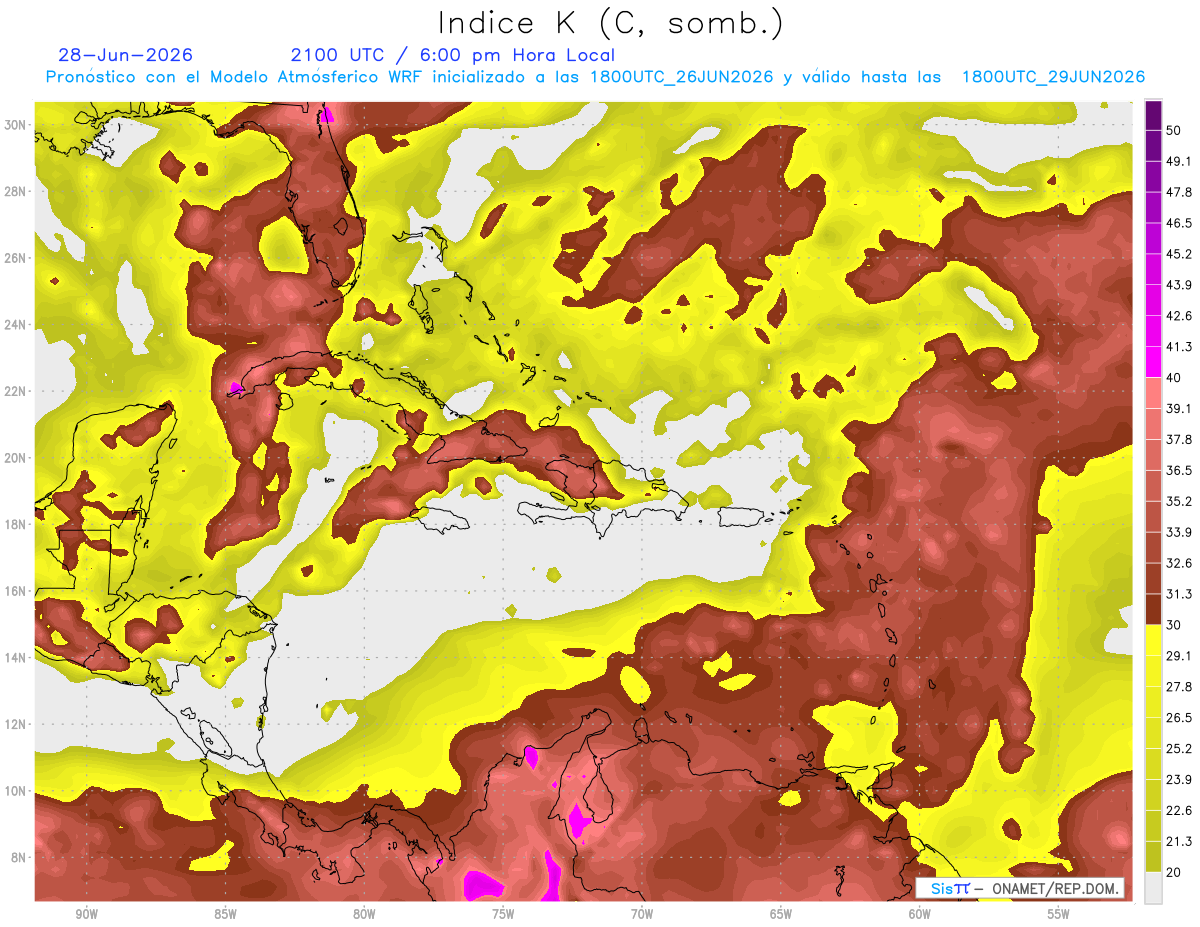Screen dimensions: 1200x927
Task: Click the colorbar value '47.8'
Action: 1179,192
